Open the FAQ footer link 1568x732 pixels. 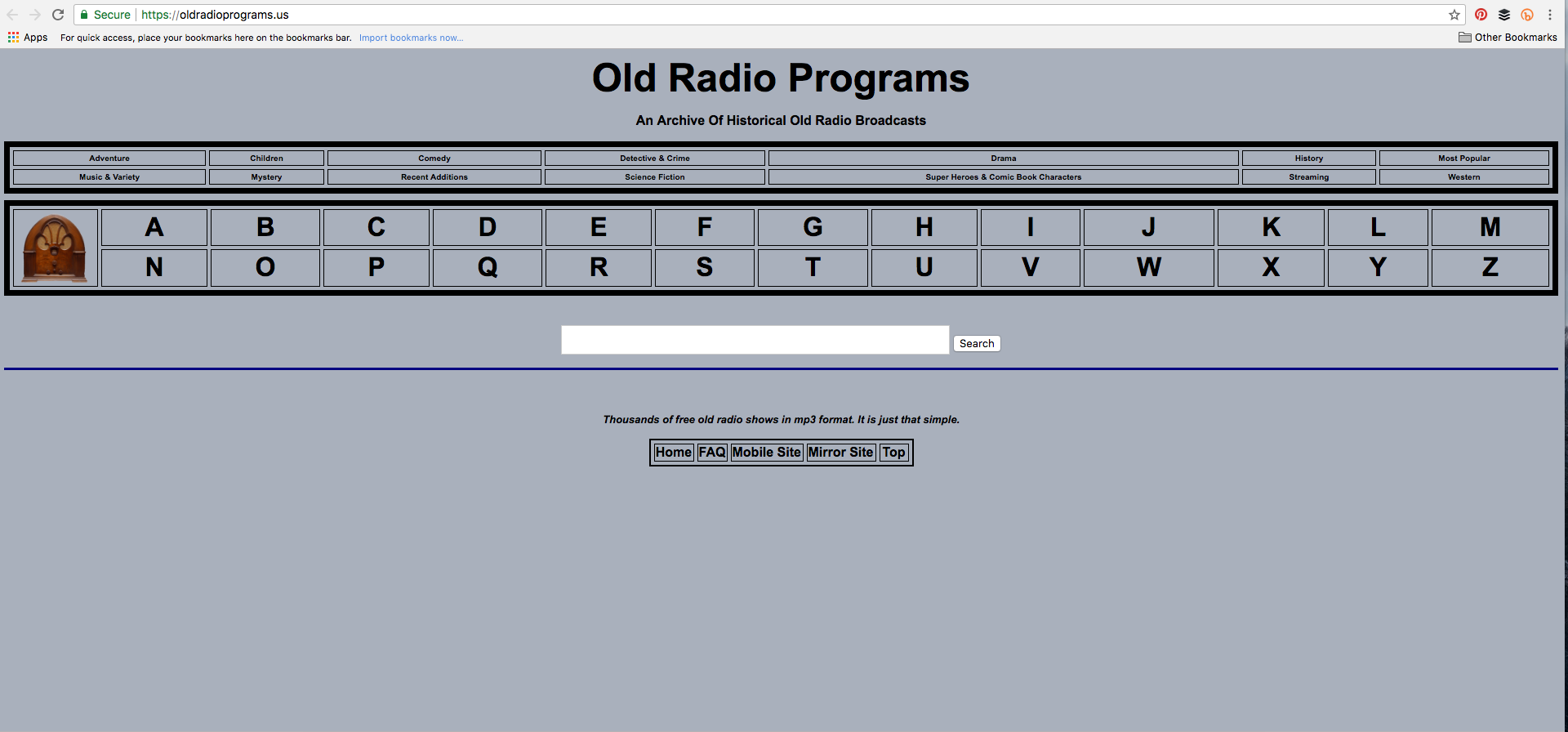[712, 453]
